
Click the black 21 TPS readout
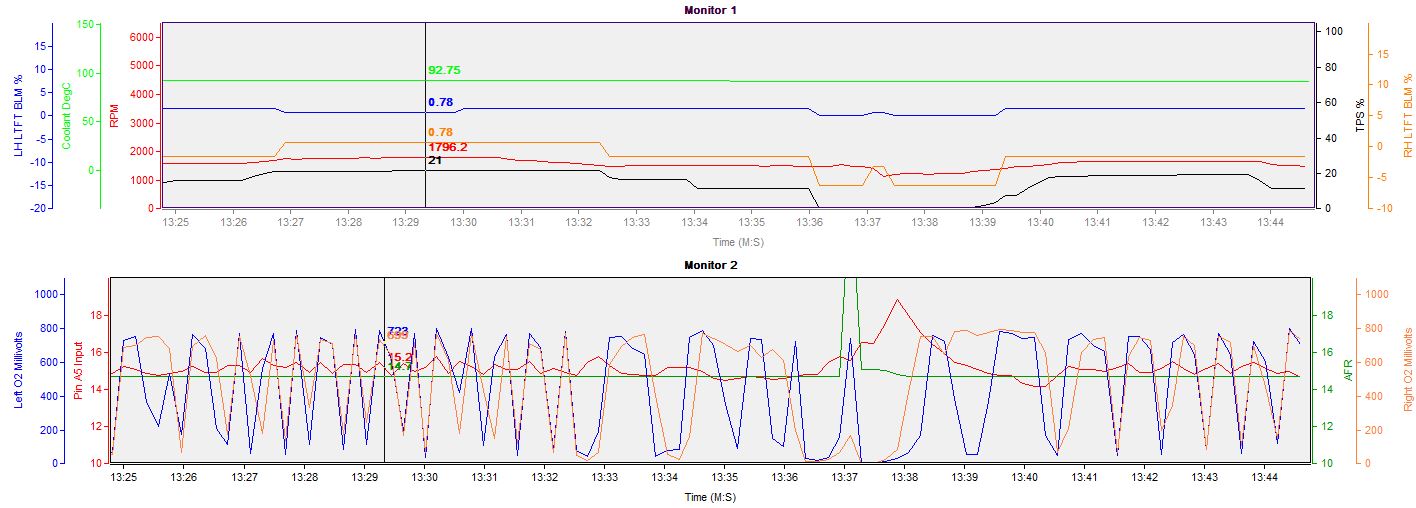(x=434, y=160)
